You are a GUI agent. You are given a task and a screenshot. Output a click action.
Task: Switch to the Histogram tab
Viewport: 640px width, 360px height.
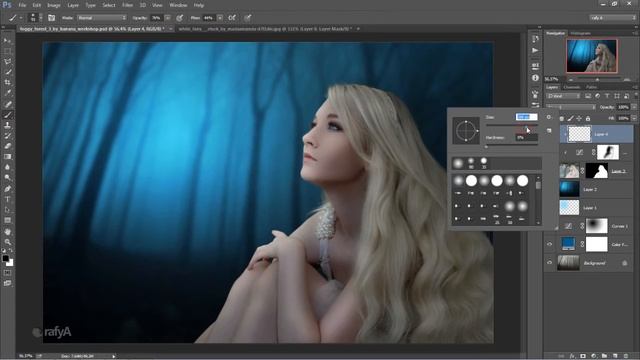[580, 33]
